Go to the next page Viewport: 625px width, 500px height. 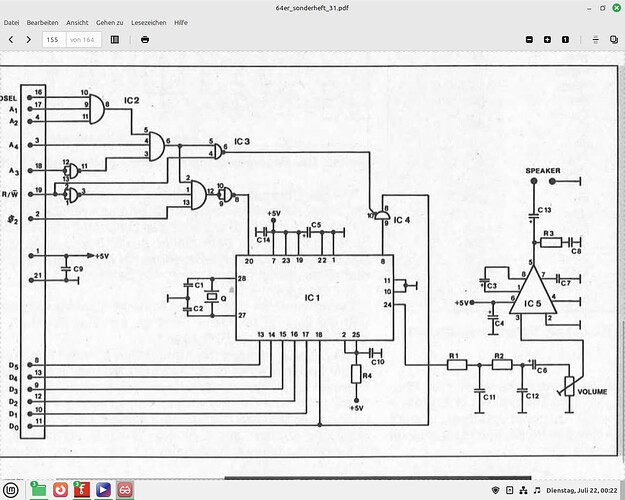(29, 39)
